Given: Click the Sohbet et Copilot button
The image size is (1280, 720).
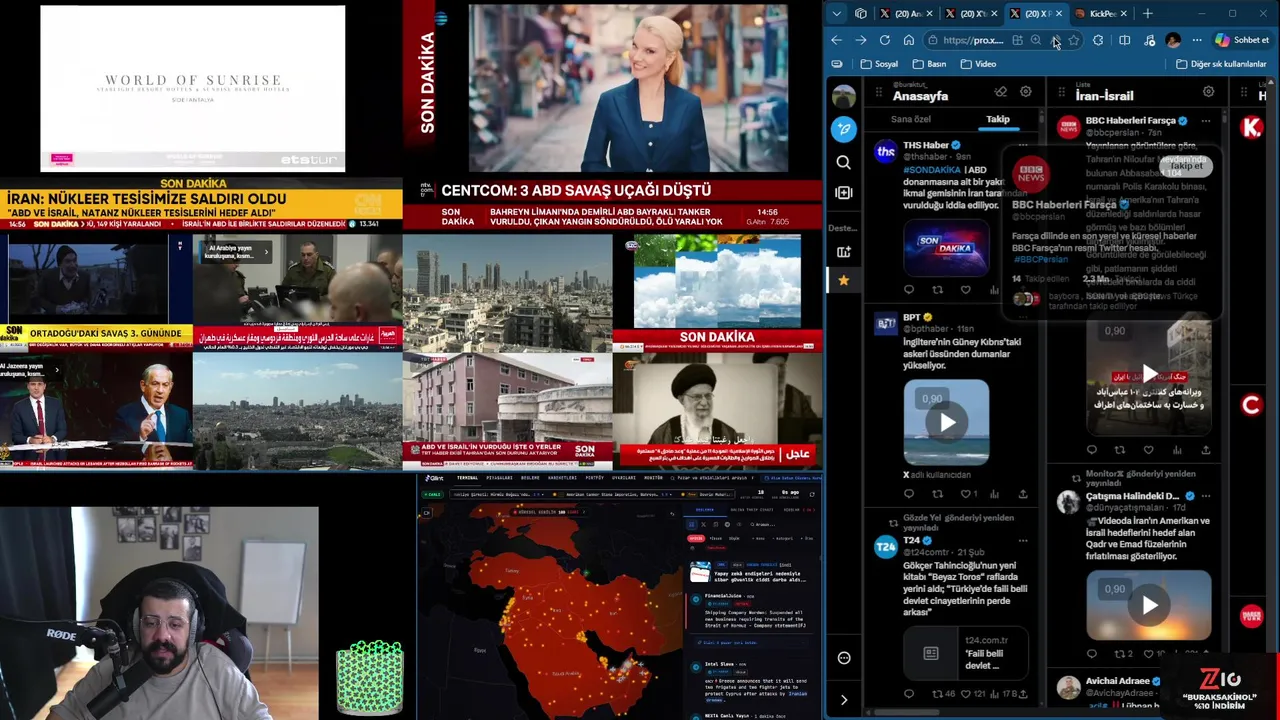Looking at the screenshot, I should click(1242, 40).
